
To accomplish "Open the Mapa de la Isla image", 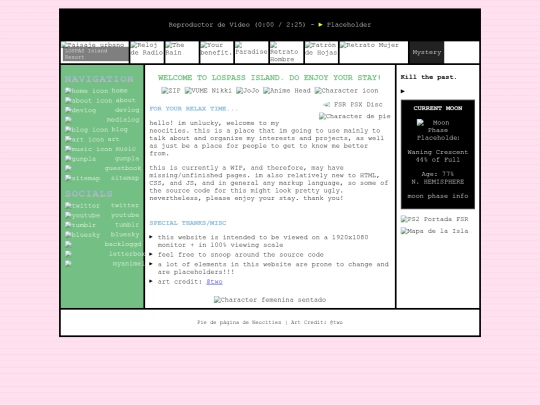I will coord(434,231).
